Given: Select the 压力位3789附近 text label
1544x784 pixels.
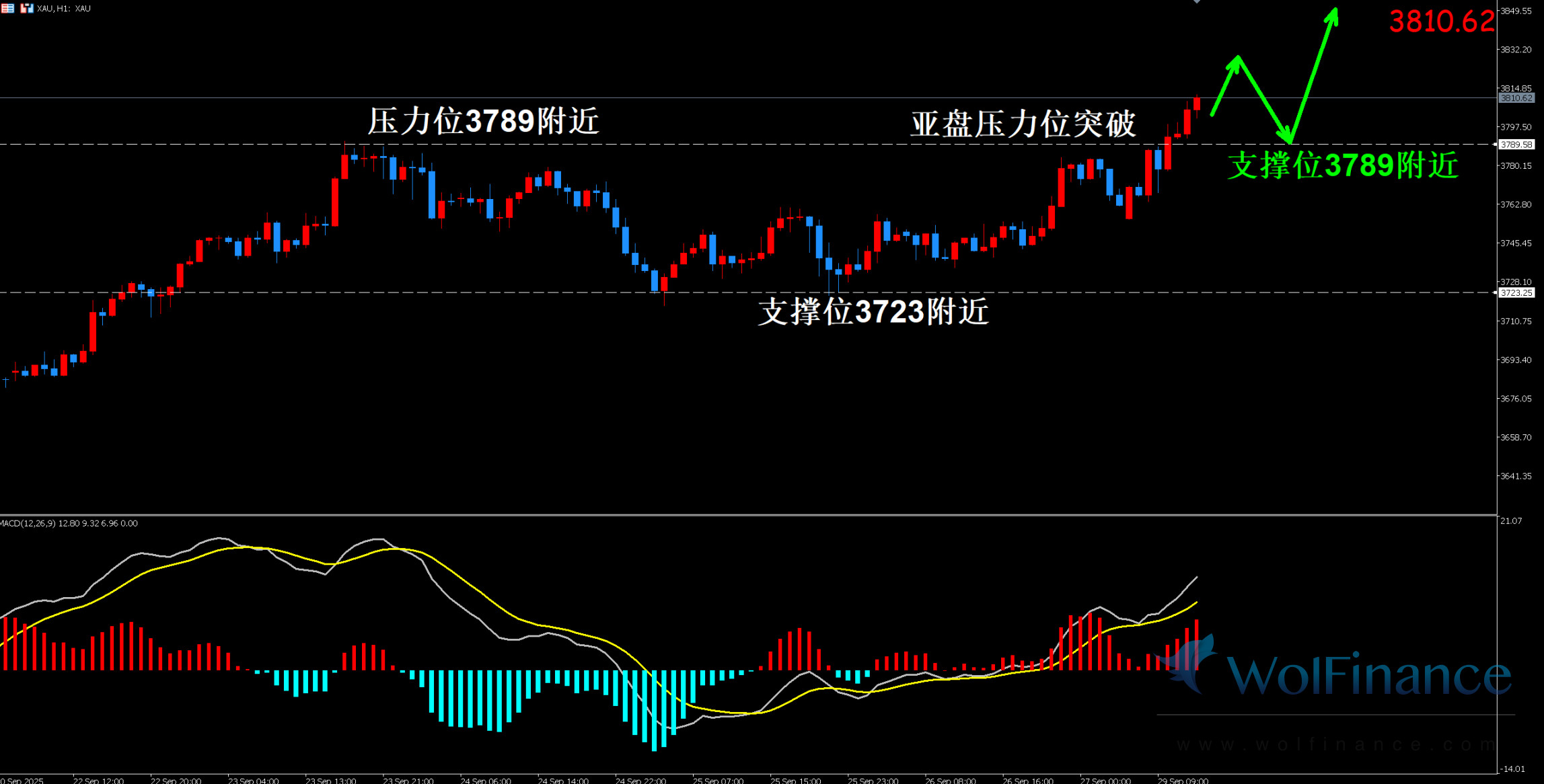Looking at the screenshot, I should [x=483, y=122].
